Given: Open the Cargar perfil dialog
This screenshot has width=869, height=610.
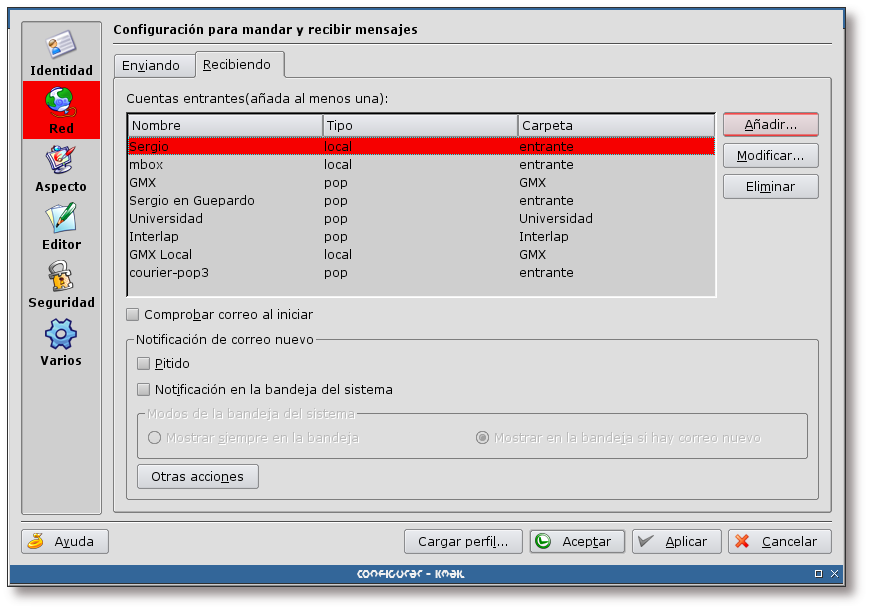Looking at the screenshot, I should 463,541.
